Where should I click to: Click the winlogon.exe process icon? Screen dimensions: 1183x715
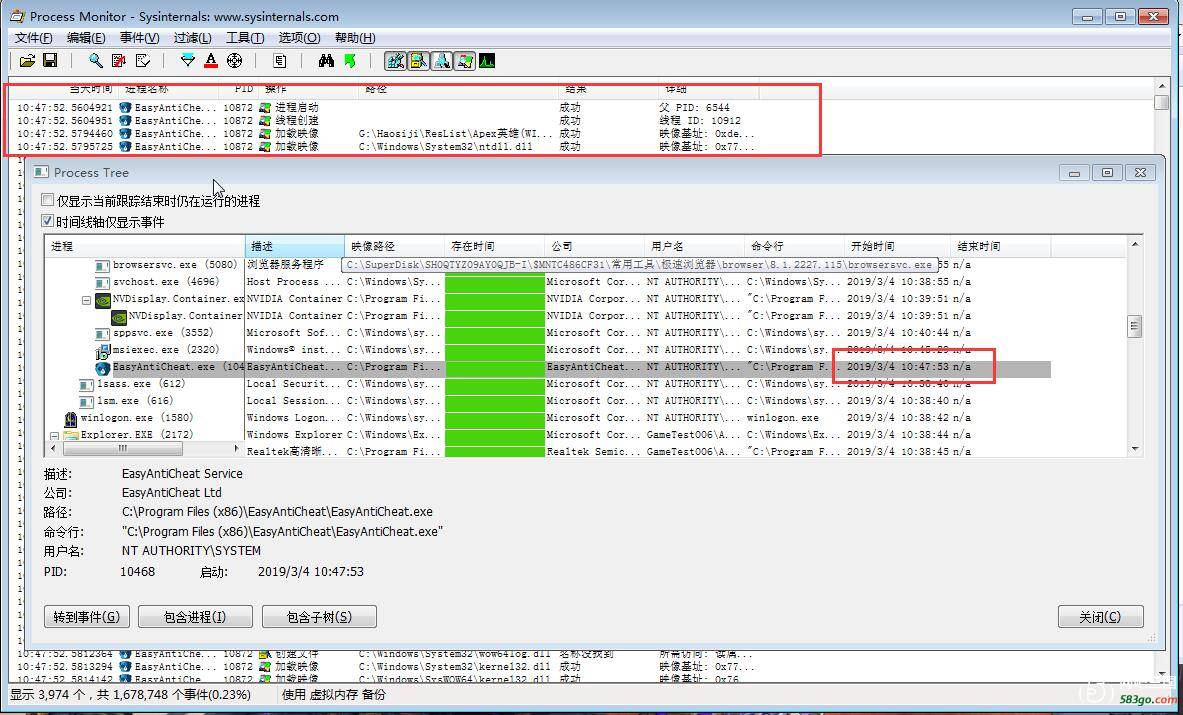[71, 418]
